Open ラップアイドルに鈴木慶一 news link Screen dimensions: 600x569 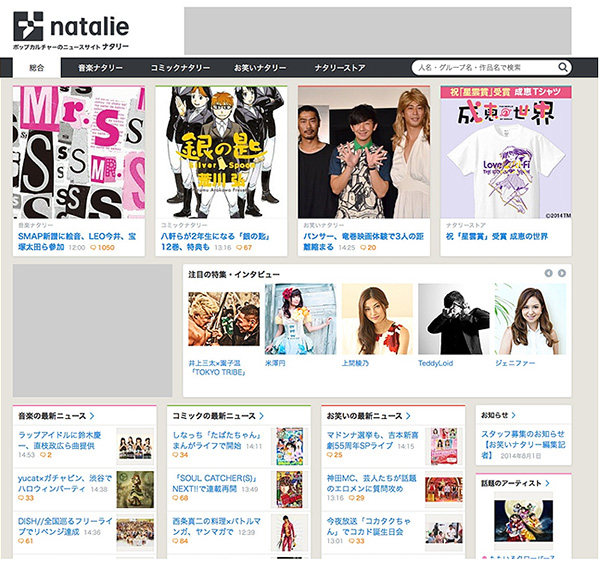pyautogui.click(x=60, y=440)
